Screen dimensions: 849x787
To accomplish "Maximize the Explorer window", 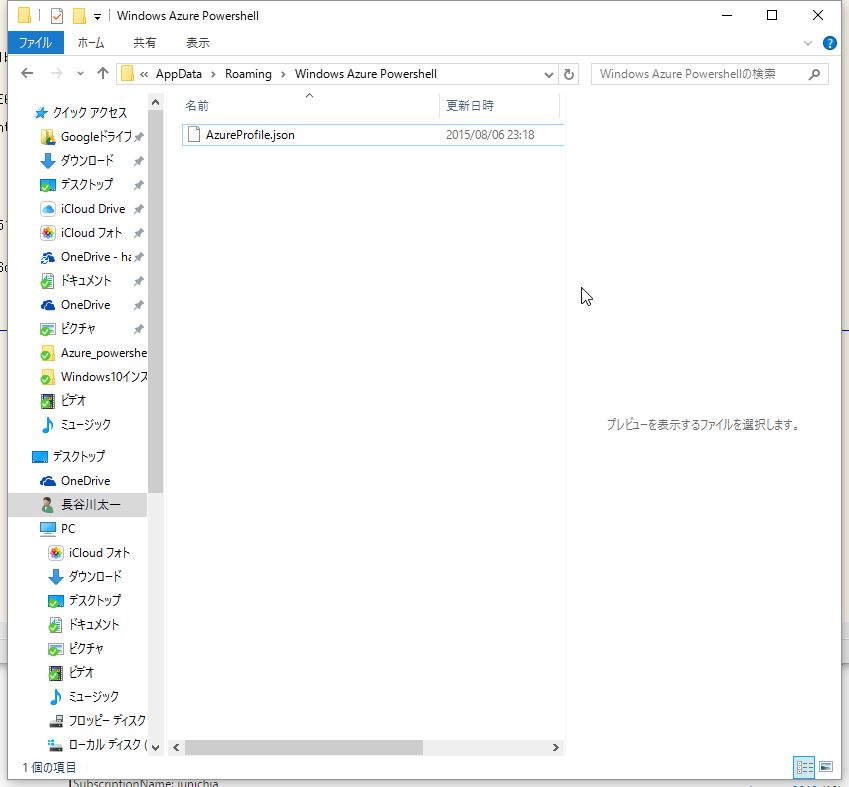I will point(772,15).
